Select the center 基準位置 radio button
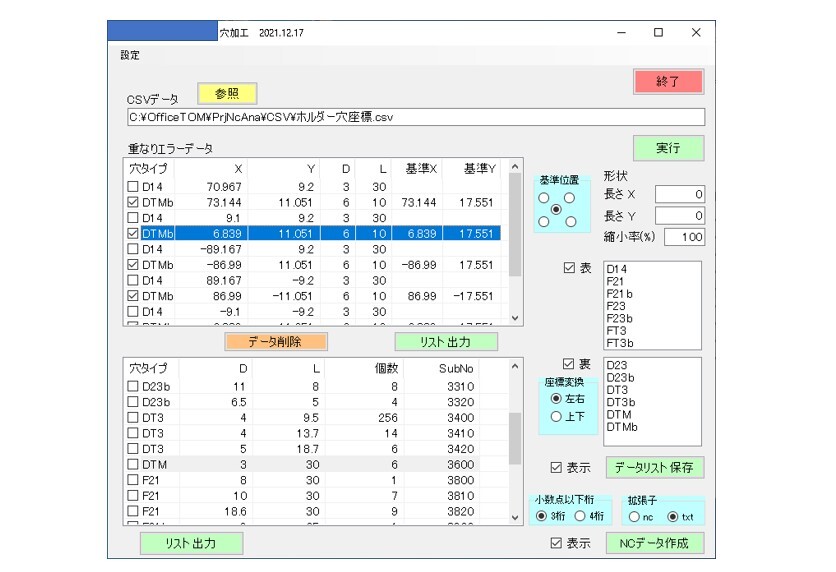 [556, 209]
